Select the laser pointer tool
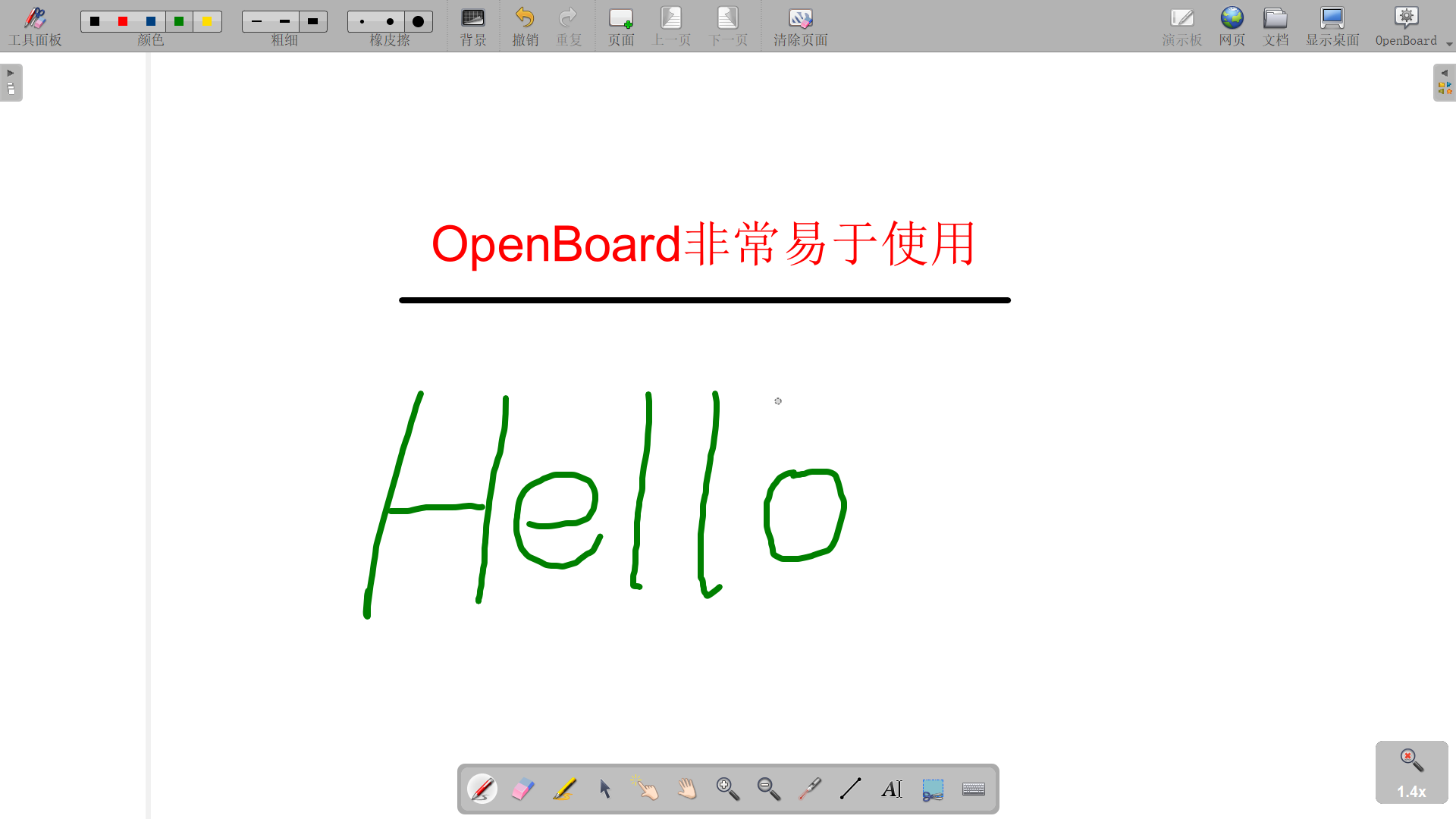1456x819 pixels. (810, 789)
